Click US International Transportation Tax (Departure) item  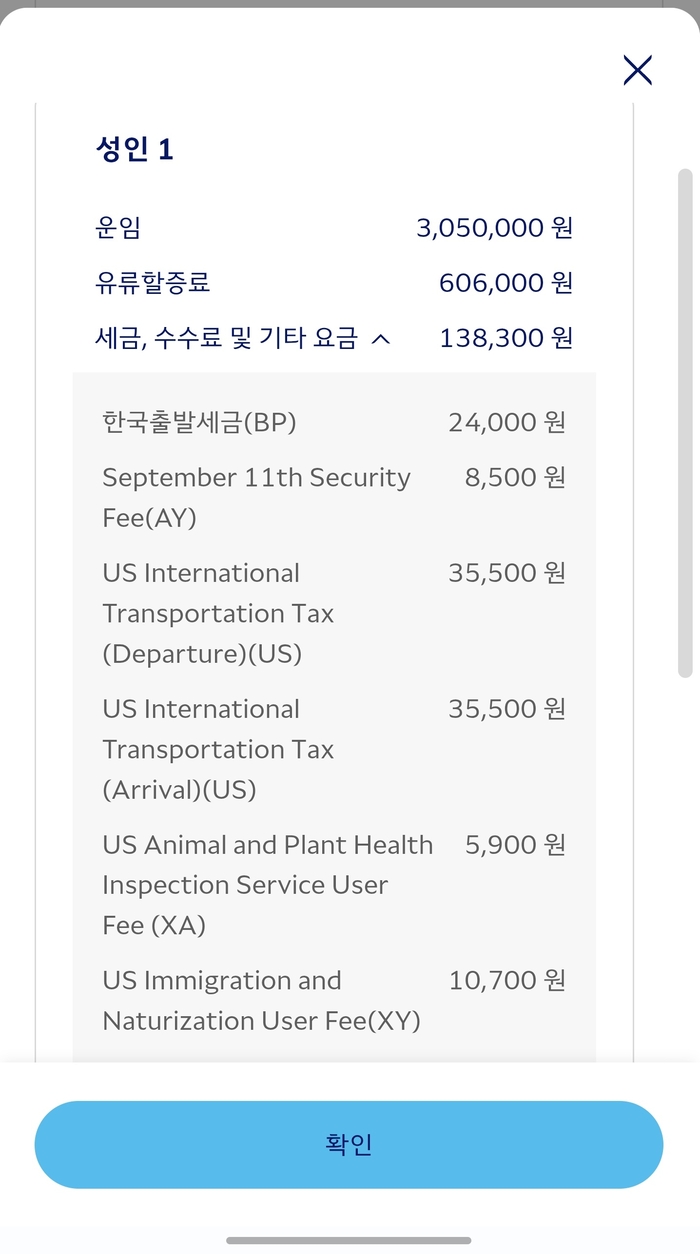point(218,613)
